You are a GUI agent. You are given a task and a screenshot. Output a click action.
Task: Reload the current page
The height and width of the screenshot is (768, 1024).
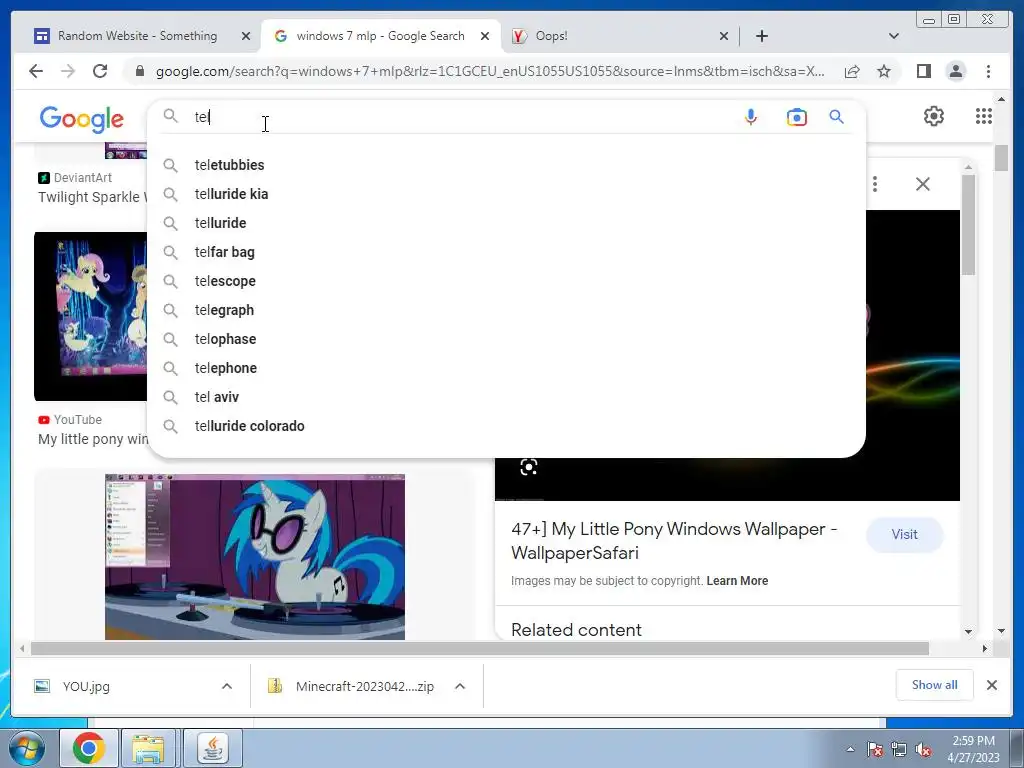[x=100, y=71]
